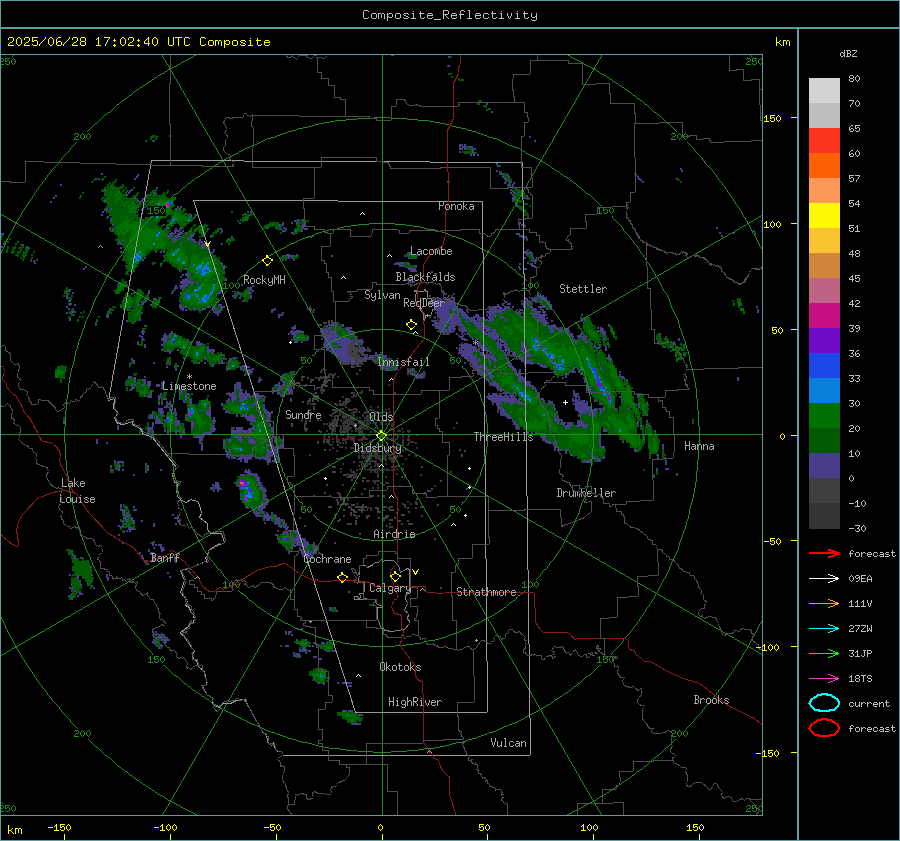Click the Airdrie label
This screenshot has height=841, width=900.
click(x=394, y=534)
